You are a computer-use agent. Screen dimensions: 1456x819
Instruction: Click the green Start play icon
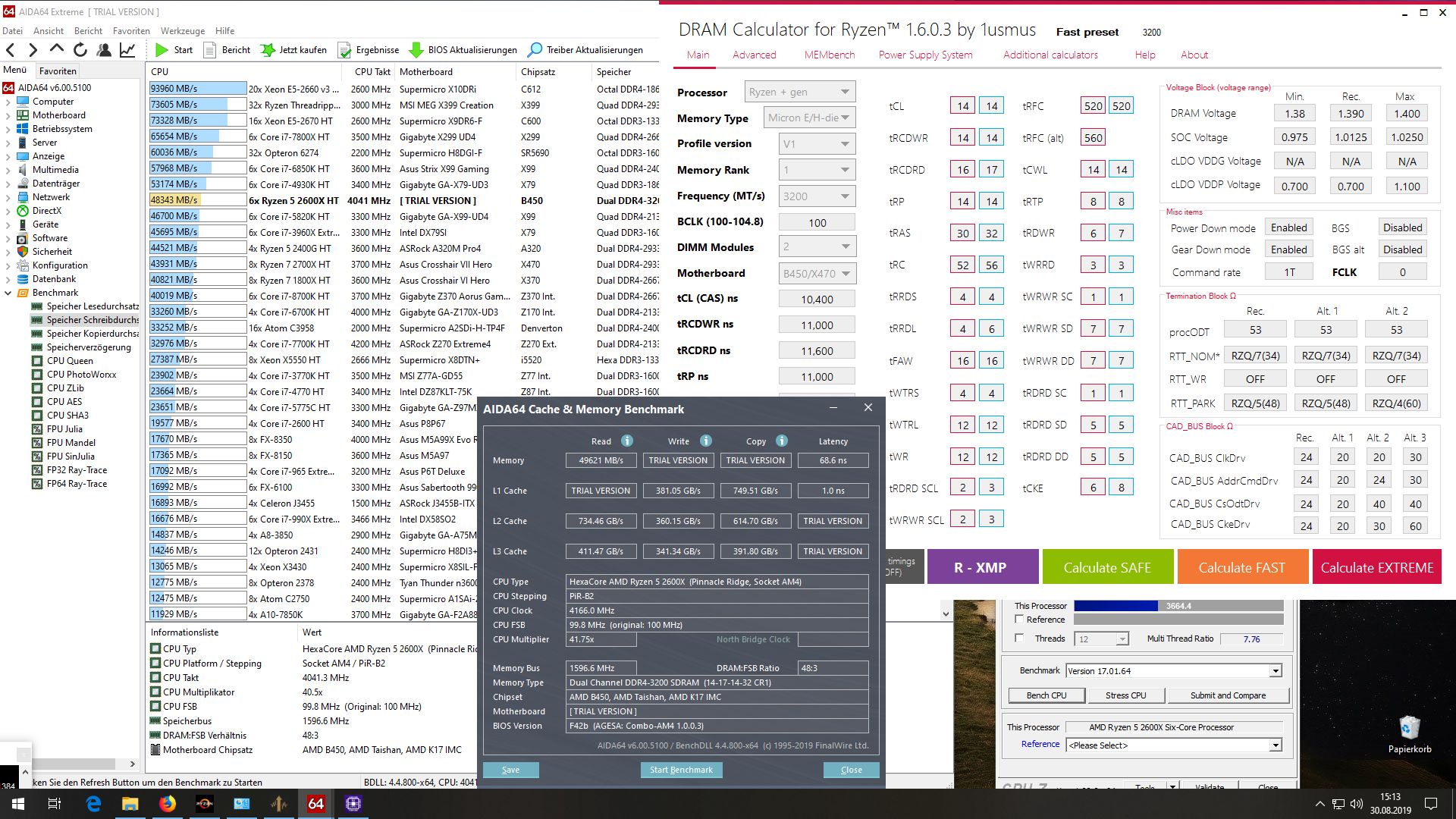tap(162, 50)
